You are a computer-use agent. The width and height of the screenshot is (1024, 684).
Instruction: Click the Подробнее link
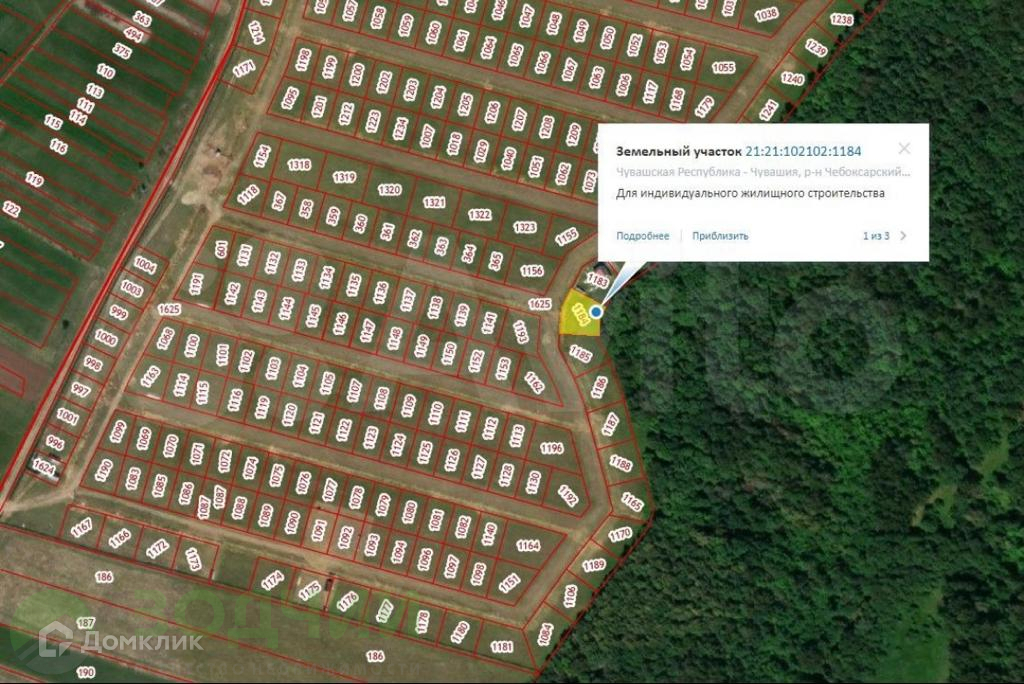point(643,236)
